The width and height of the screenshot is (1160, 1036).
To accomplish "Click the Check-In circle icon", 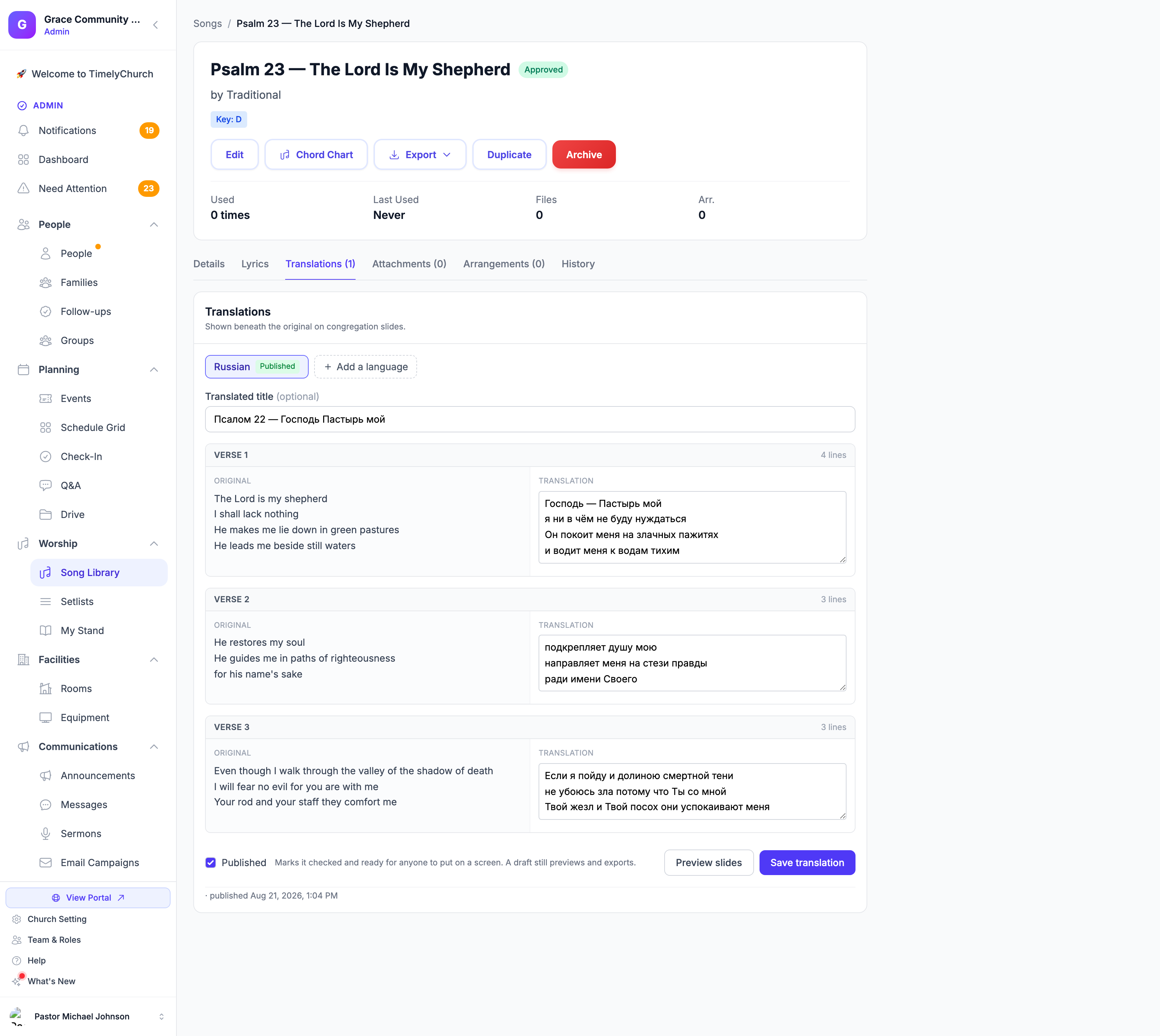I will pyautogui.click(x=46, y=457).
